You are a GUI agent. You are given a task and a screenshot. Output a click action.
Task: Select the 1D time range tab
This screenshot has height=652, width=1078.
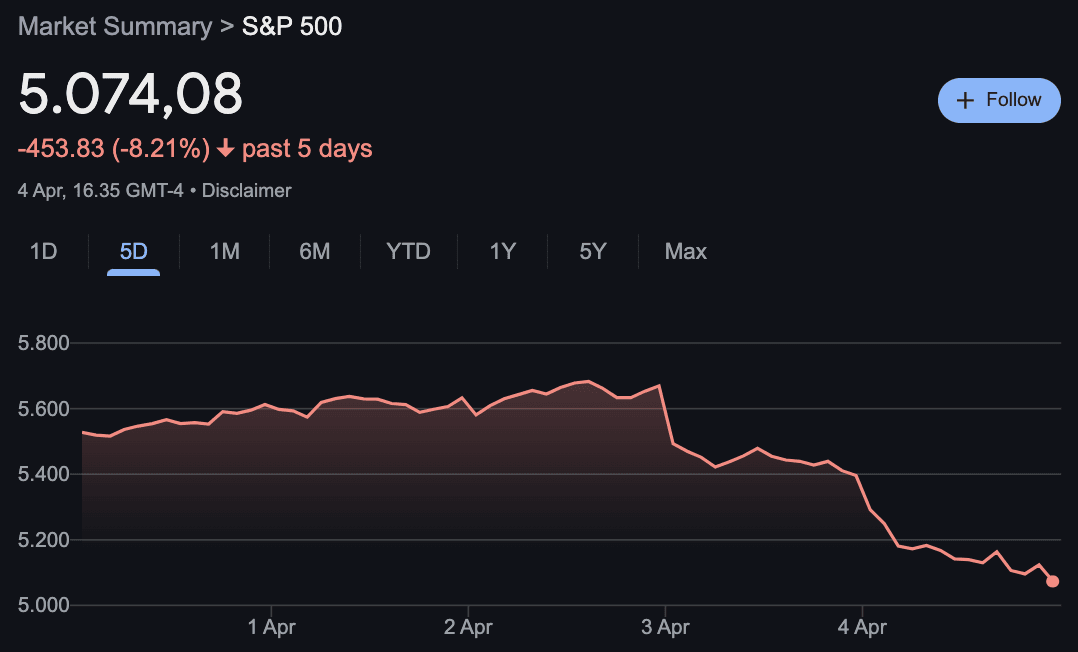[44, 252]
